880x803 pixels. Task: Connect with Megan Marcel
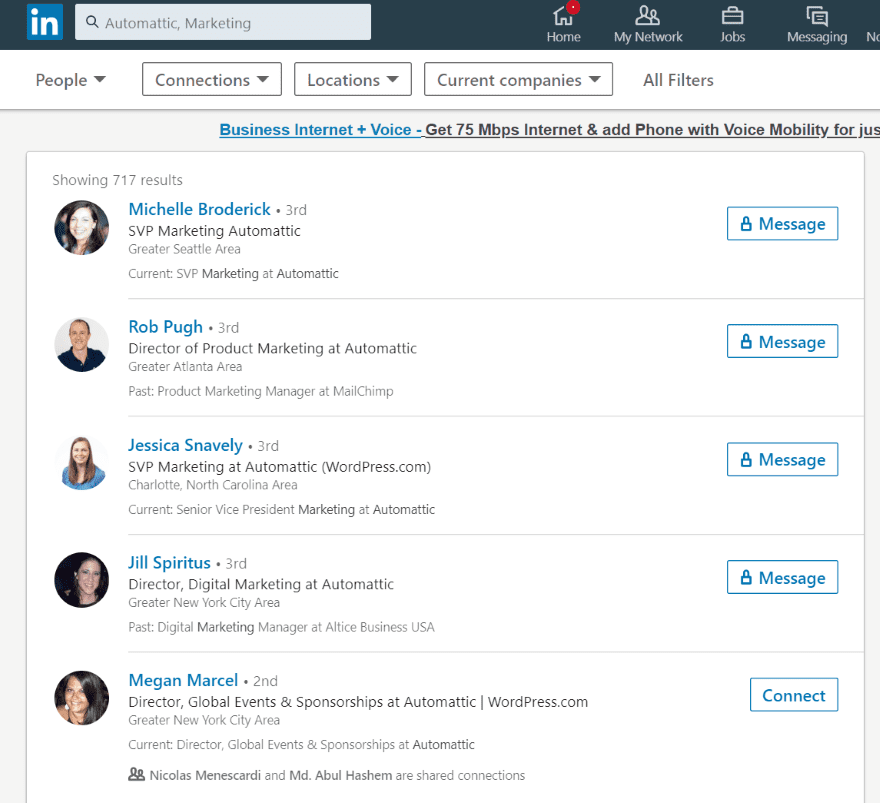point(794,695)
